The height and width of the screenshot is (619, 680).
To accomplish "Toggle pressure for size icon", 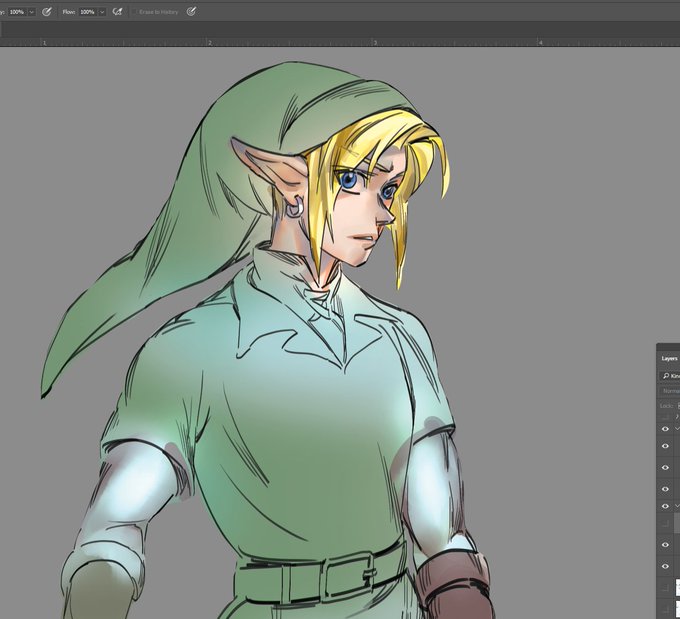I will [x=191, y=12].
